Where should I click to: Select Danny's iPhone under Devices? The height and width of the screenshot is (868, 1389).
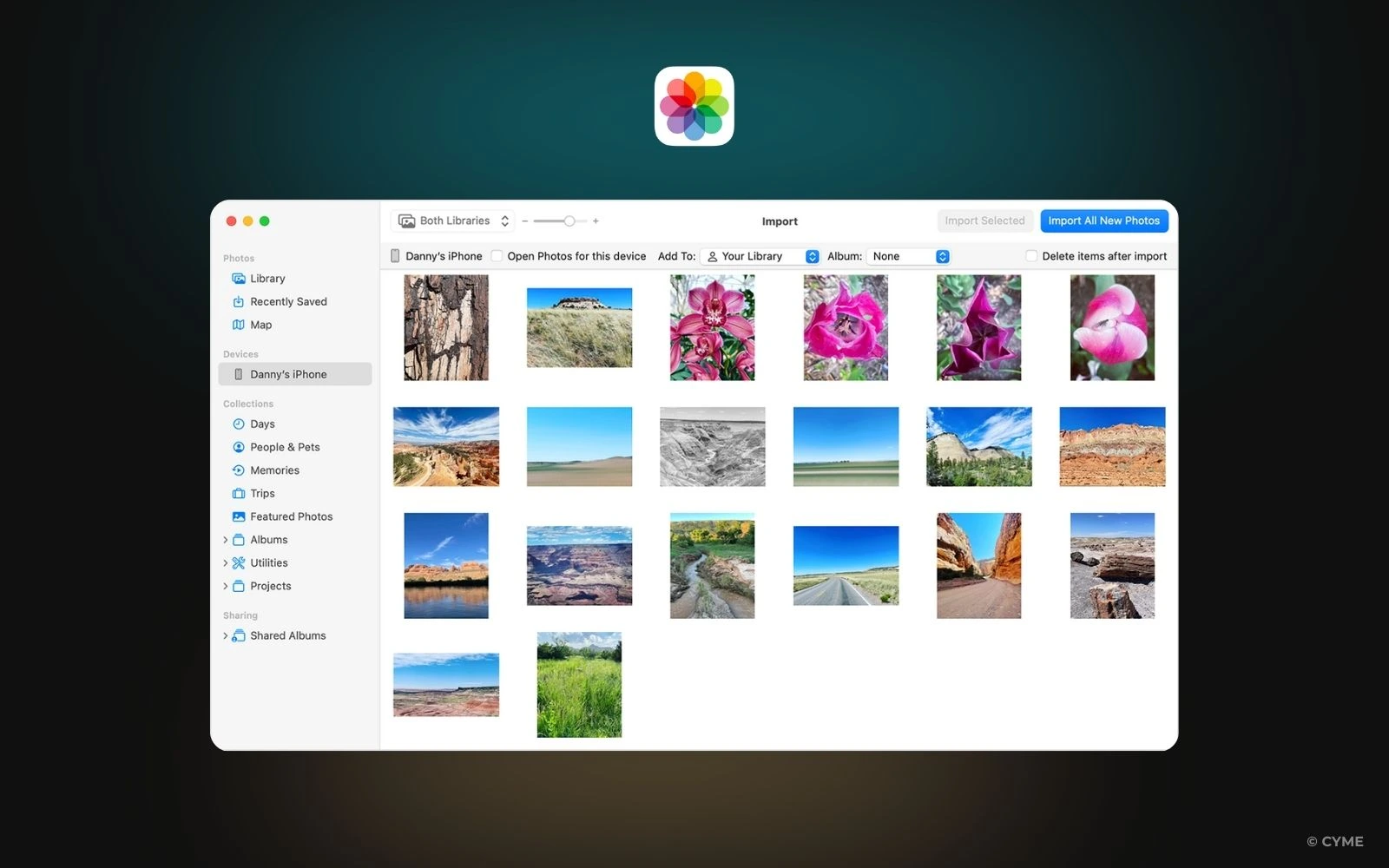(x=288, y=374)
